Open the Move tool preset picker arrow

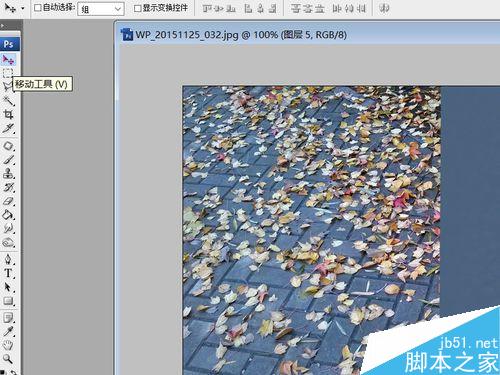click(23, 8)
